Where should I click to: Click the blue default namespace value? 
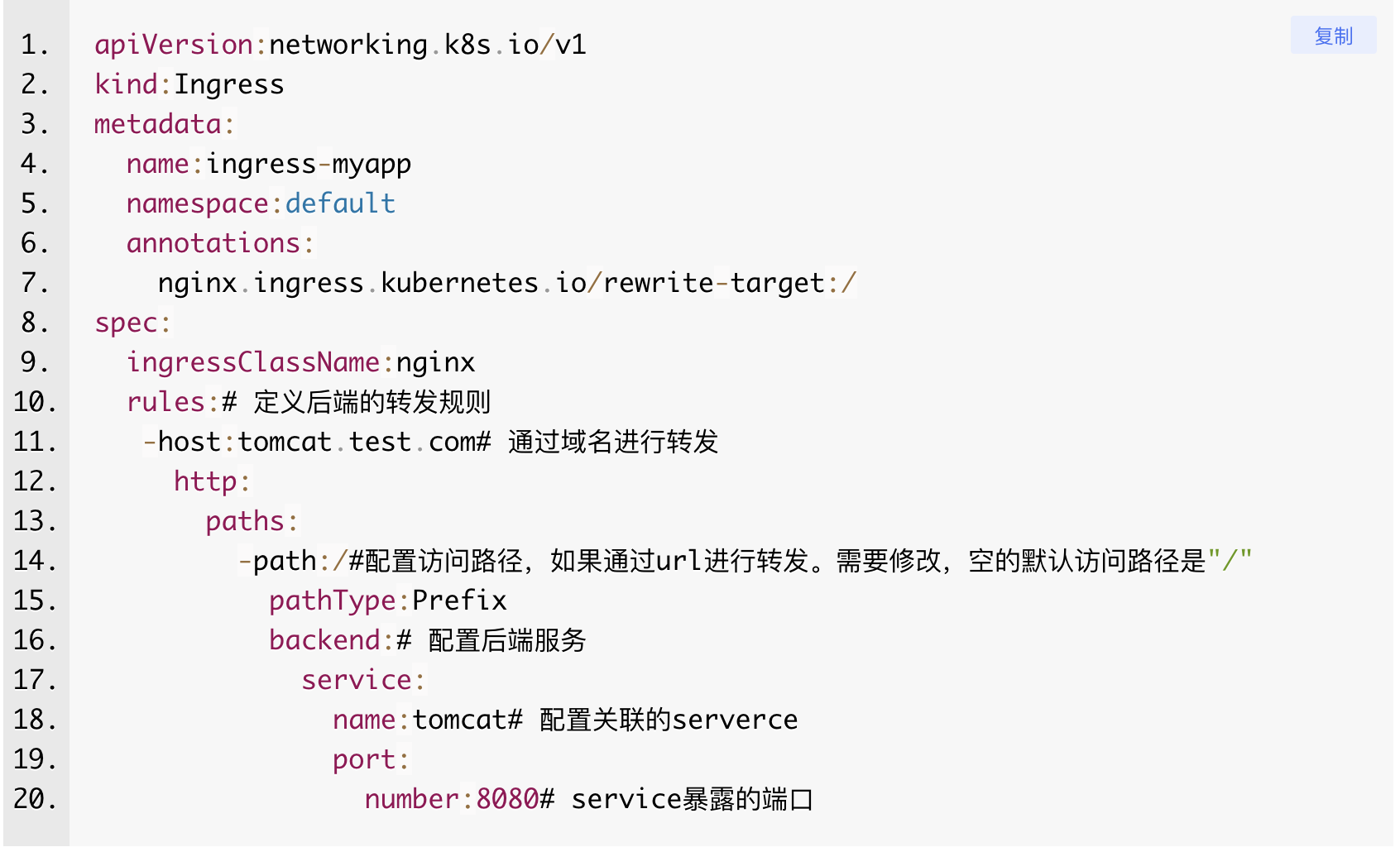click(x=340, y=203)
